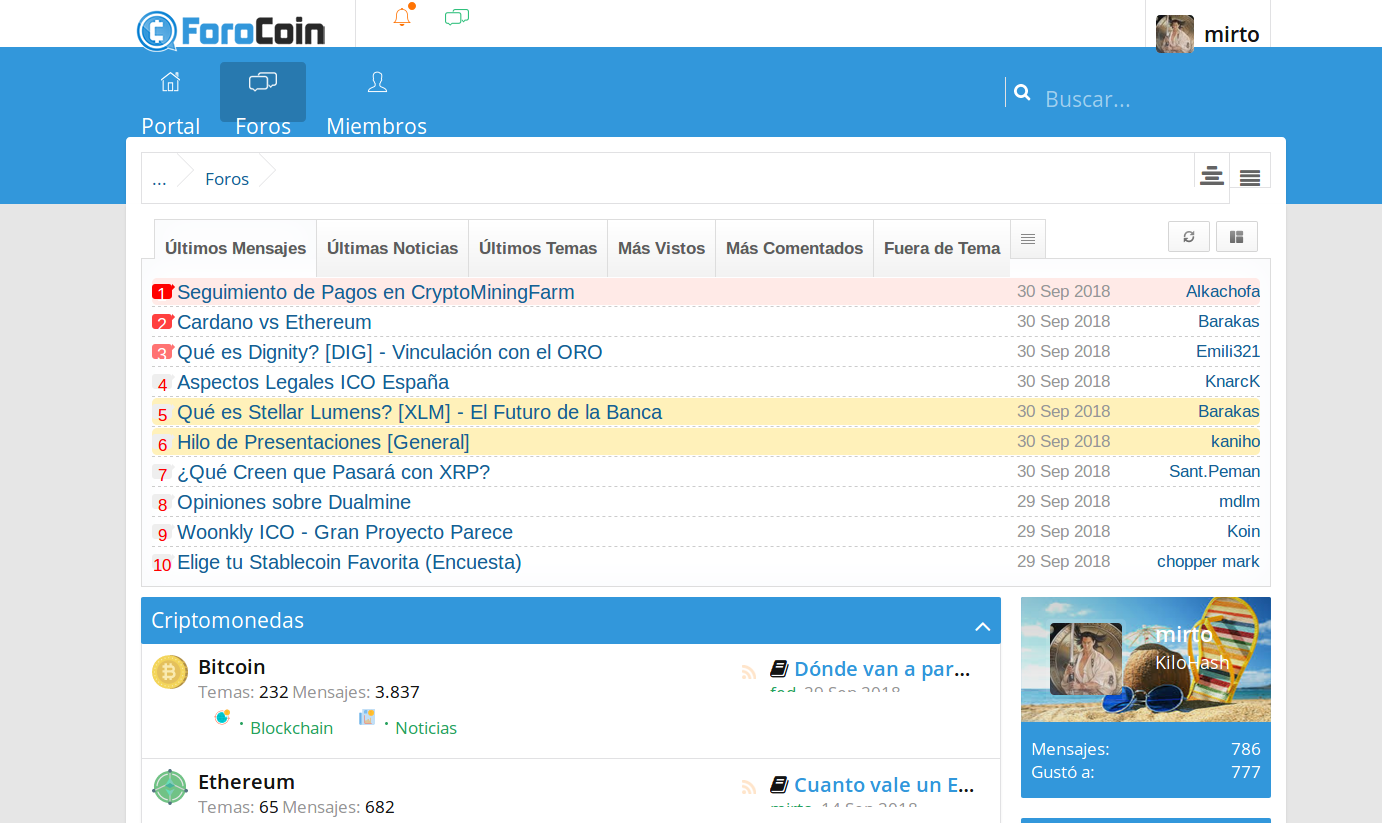This screenshot has width=1382, height=823.
Task: Click the refresh icon in the tabs panel
Action: 1188,237
